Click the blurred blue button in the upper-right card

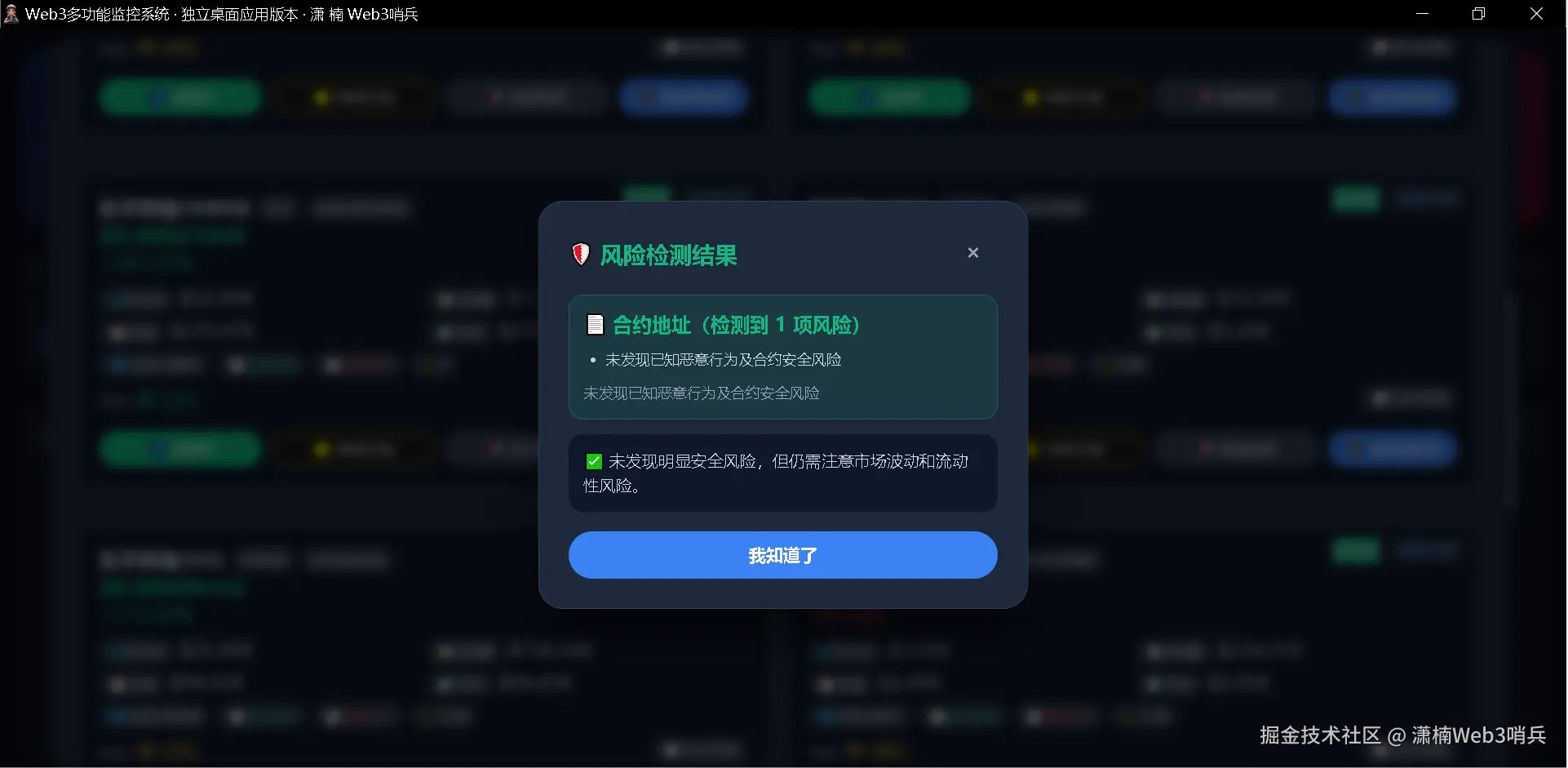(x=1392, y=97)
